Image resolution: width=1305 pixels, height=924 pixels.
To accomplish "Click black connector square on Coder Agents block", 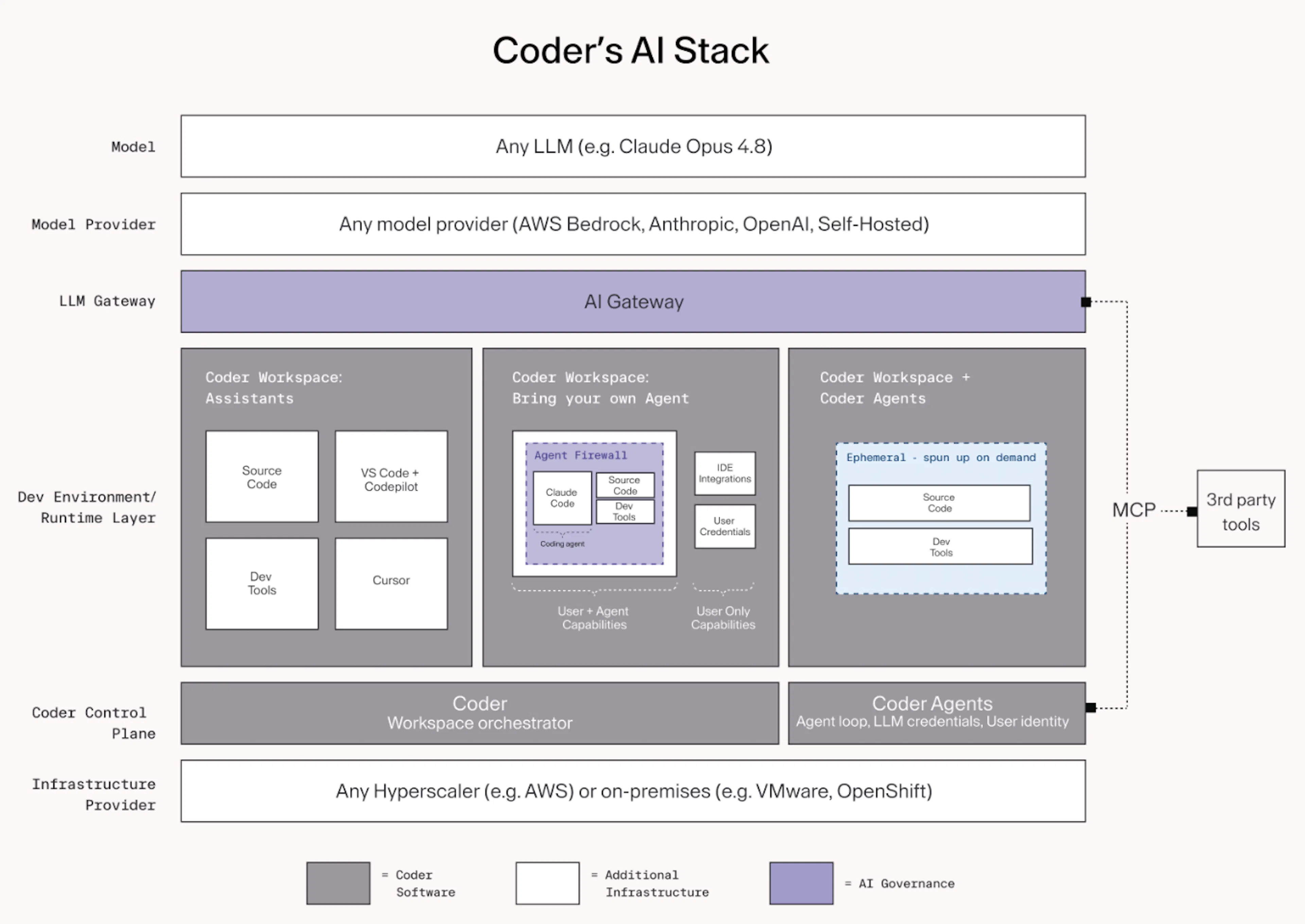I will click(x=1091, y=708).
